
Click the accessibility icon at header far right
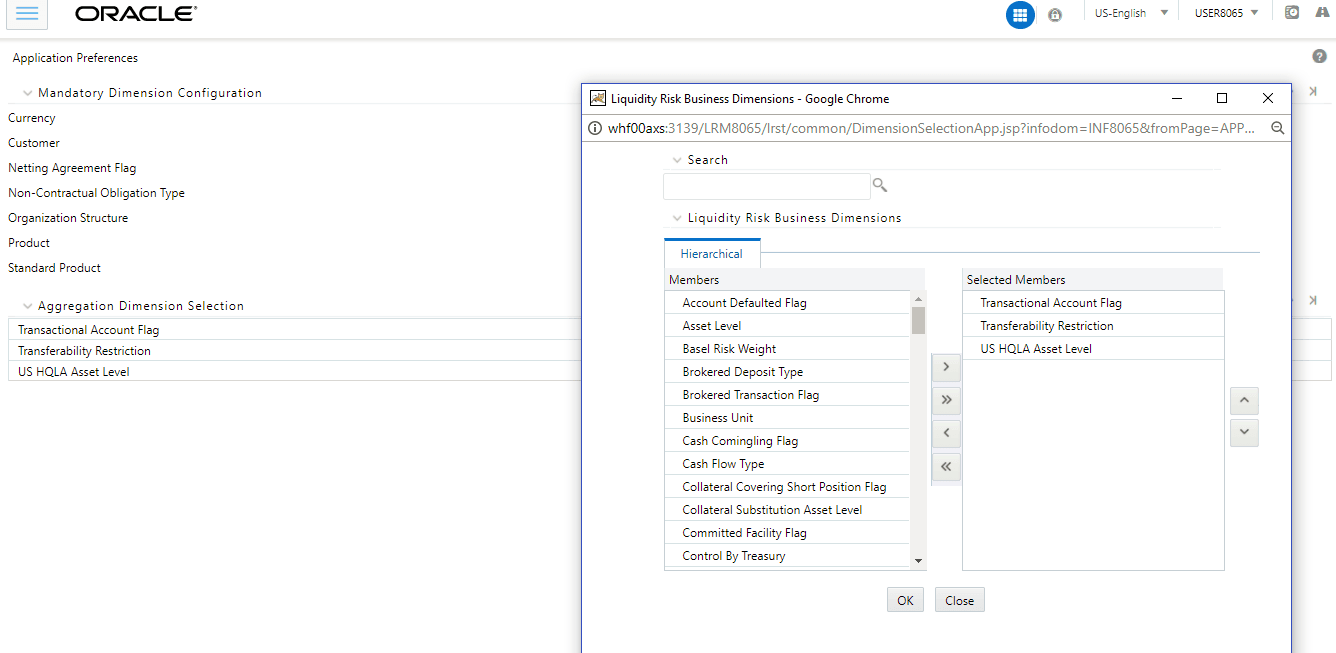point(1323,13)
